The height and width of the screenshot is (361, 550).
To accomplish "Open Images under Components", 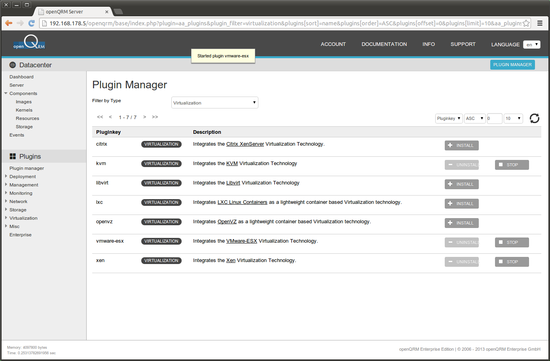I will [24, 102].
